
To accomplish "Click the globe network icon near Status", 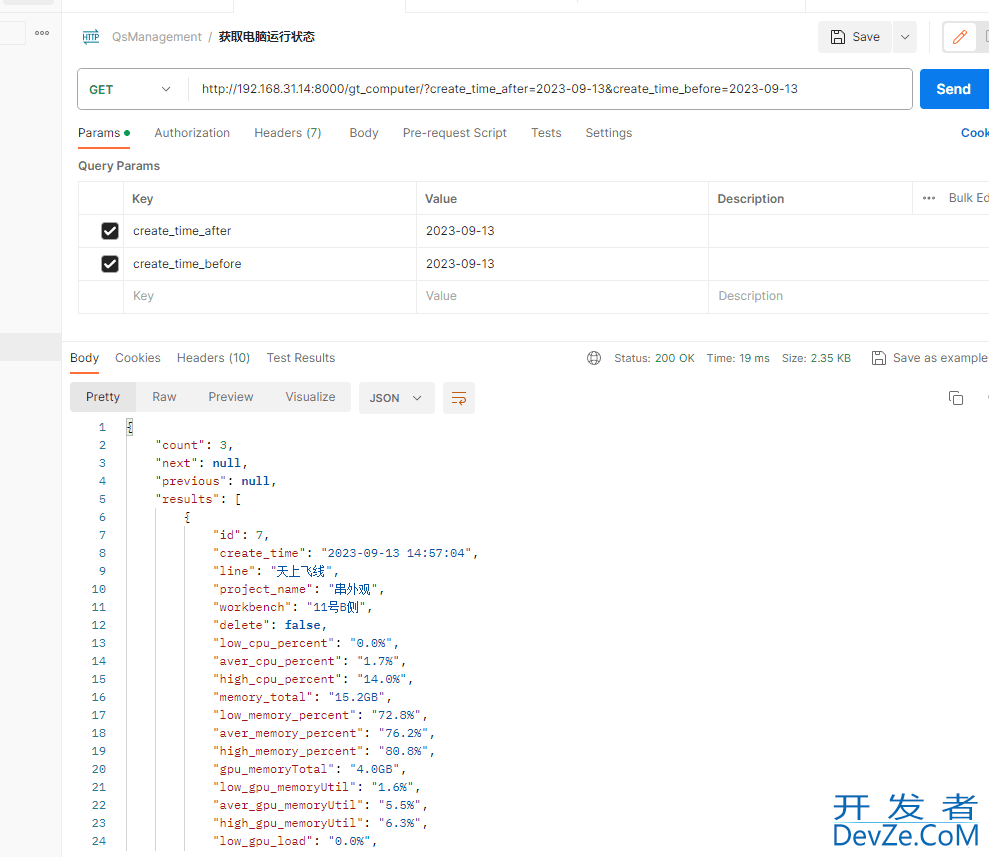I will pyautogui.click(x=594, y=358).
